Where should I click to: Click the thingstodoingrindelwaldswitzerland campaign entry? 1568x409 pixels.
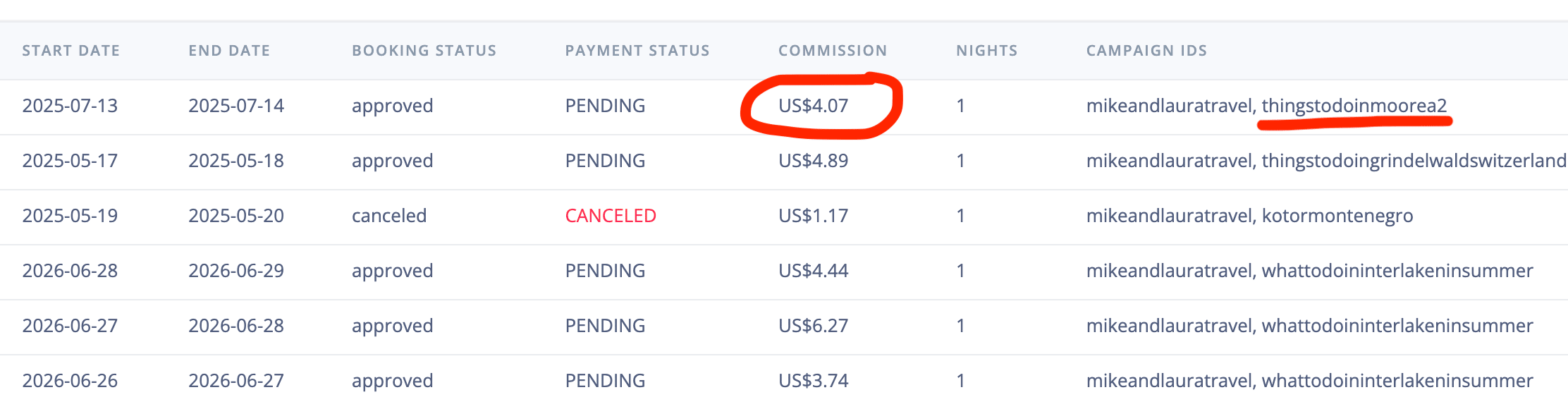1414,161
